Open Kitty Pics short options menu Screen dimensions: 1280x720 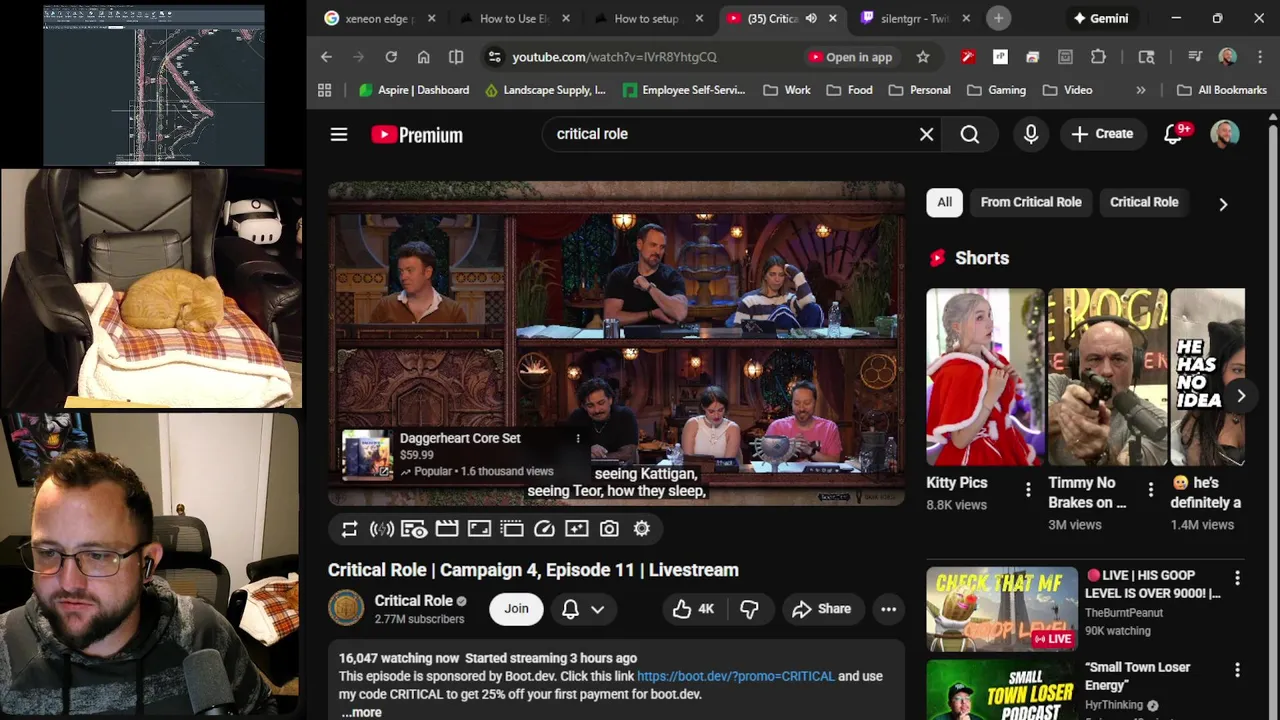[x=1028, y=489]
